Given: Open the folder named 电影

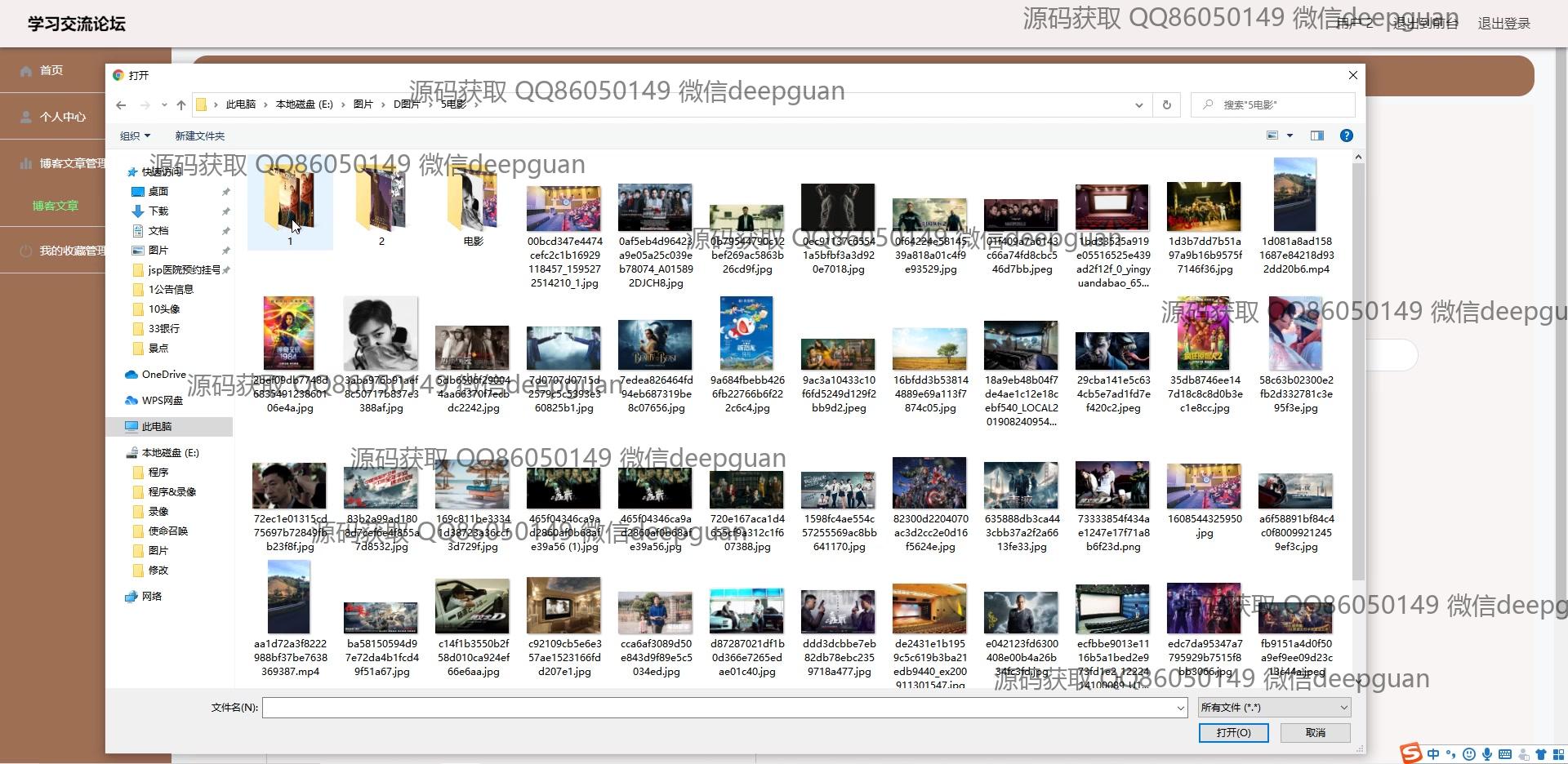Looking at the screenshot, I should click(x=473, y=206).
